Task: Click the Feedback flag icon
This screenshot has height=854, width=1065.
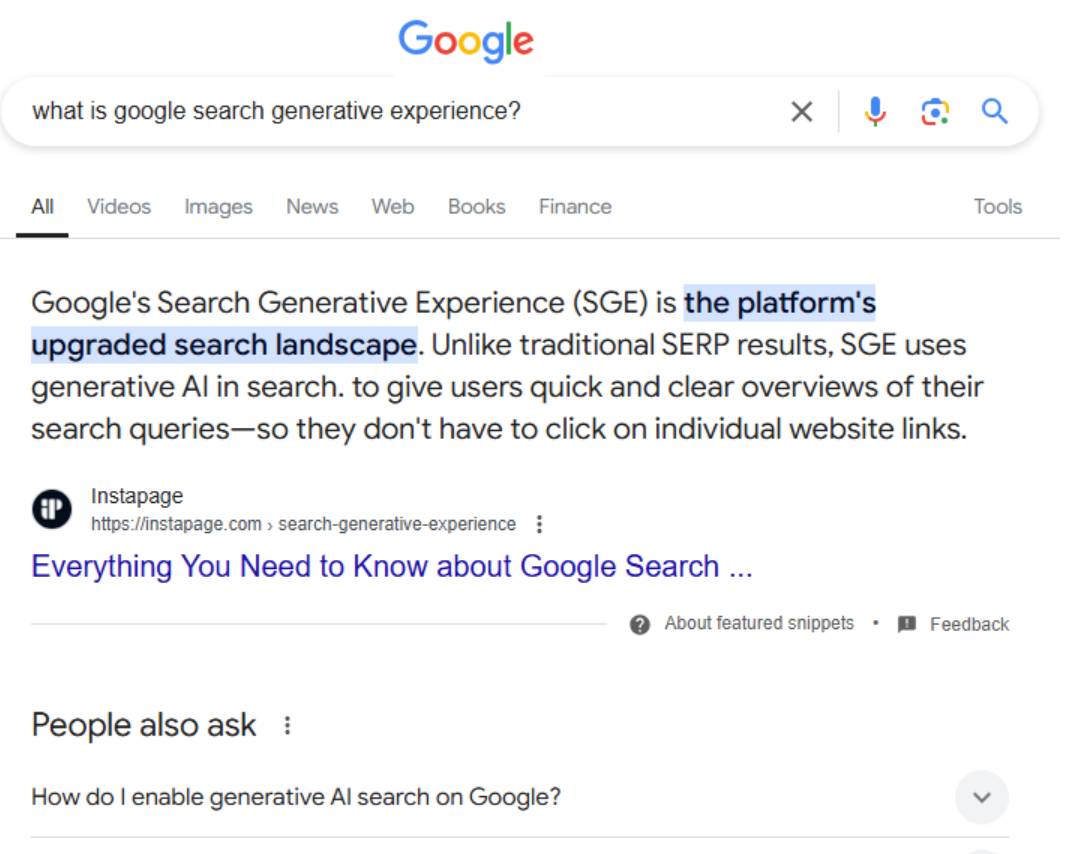Action: (907, 624)
